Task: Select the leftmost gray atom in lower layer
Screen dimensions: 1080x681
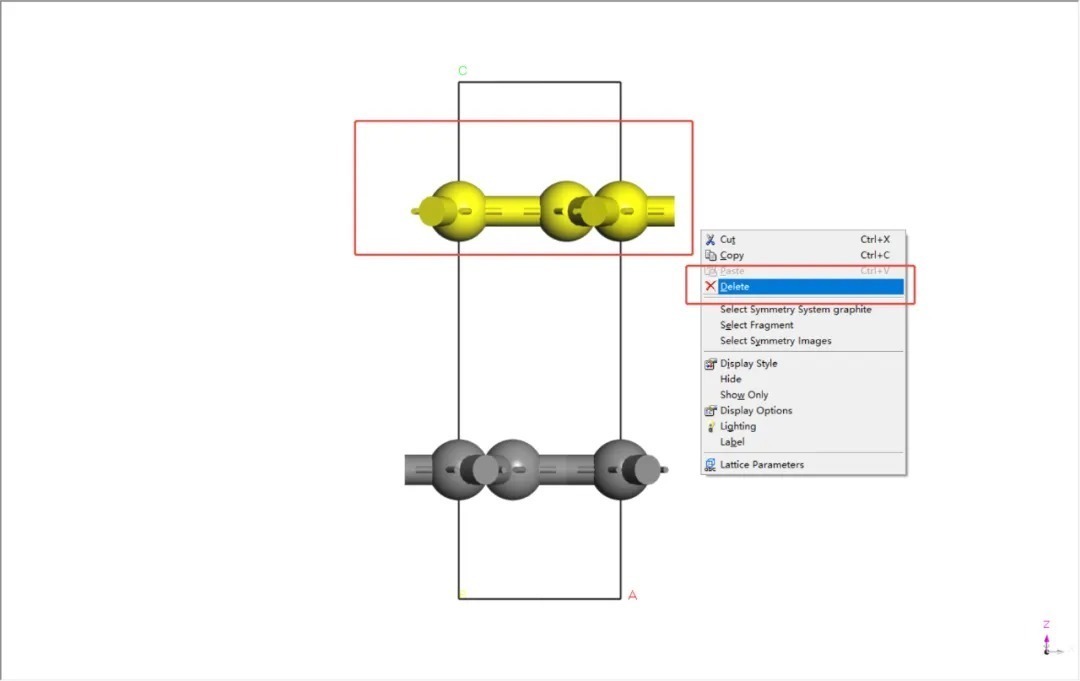Action: [459, 468]
